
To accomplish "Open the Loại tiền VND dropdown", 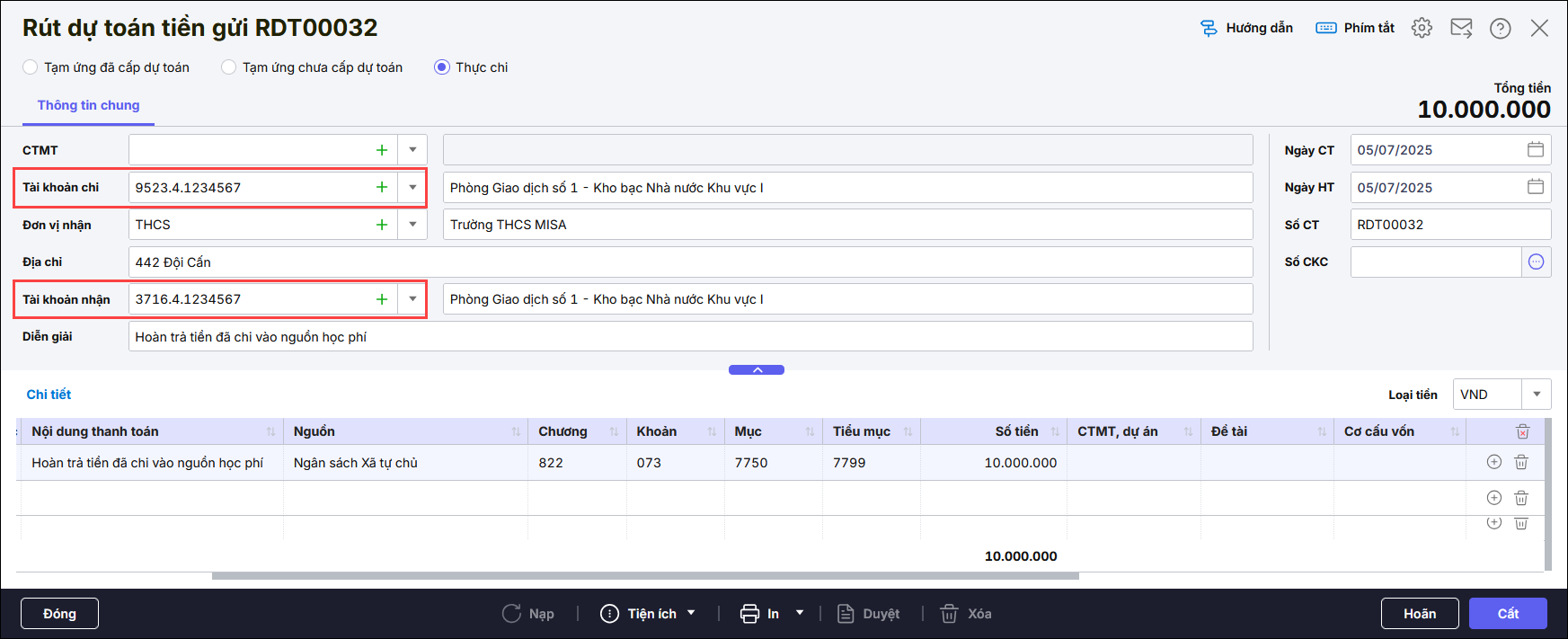I will pos(1537,395).
